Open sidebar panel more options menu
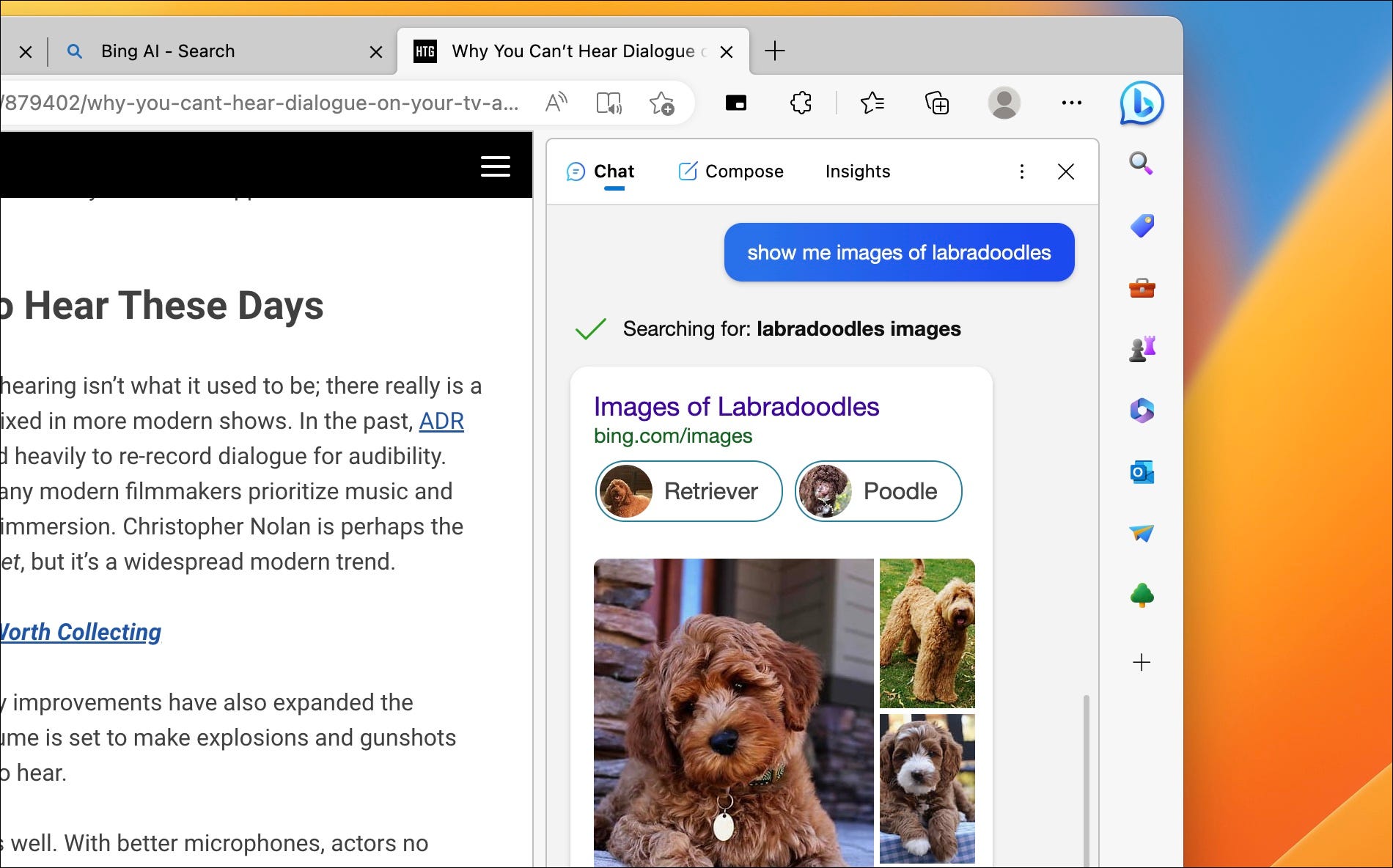The image size is (1393, 868). pyautogui.click(x=1021, y=172)
